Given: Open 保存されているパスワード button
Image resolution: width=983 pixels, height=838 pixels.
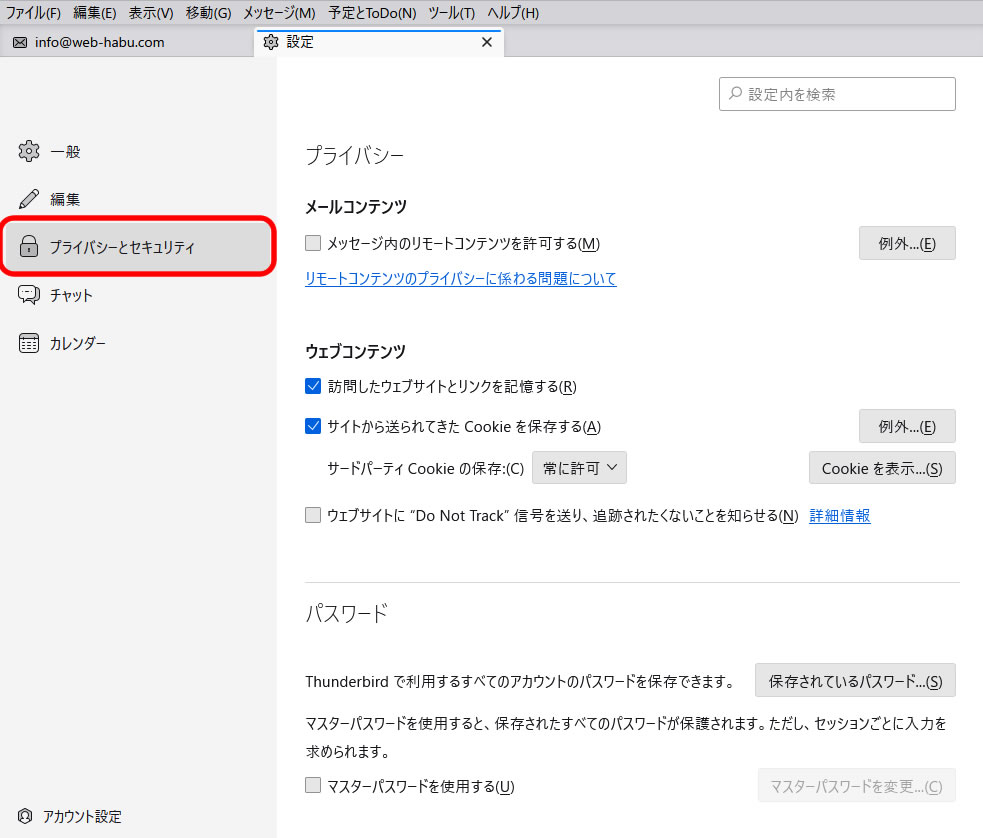Looking at the screenshot, I should 855,681.
